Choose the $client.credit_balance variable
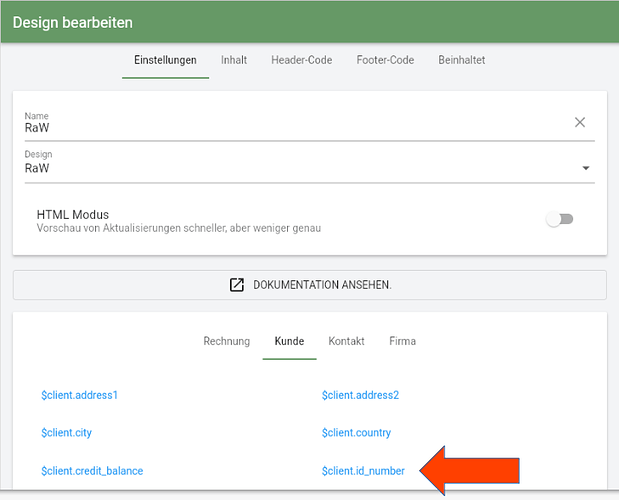 click(92, 471)
